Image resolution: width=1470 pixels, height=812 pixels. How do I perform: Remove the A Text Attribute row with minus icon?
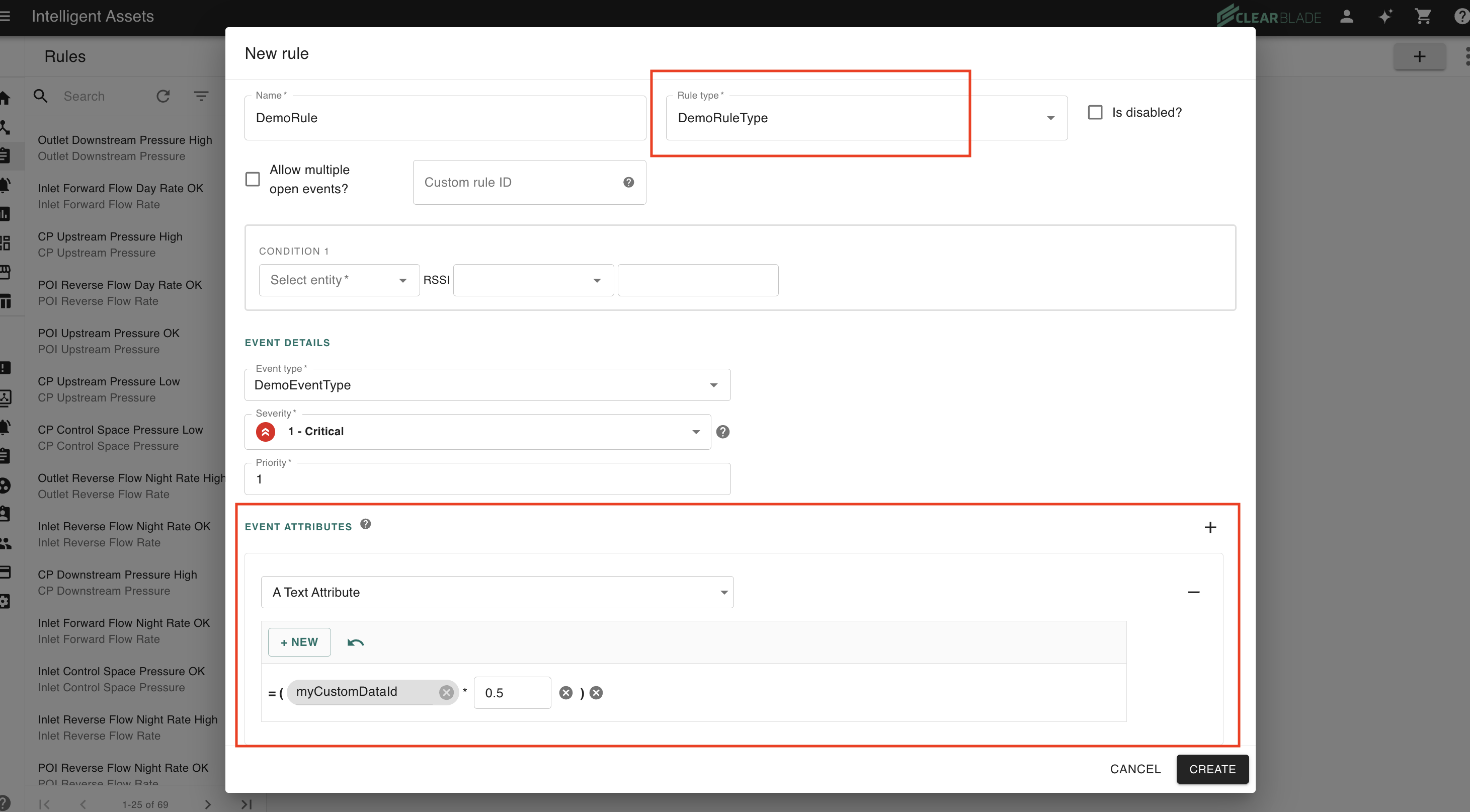(1193, 592)
